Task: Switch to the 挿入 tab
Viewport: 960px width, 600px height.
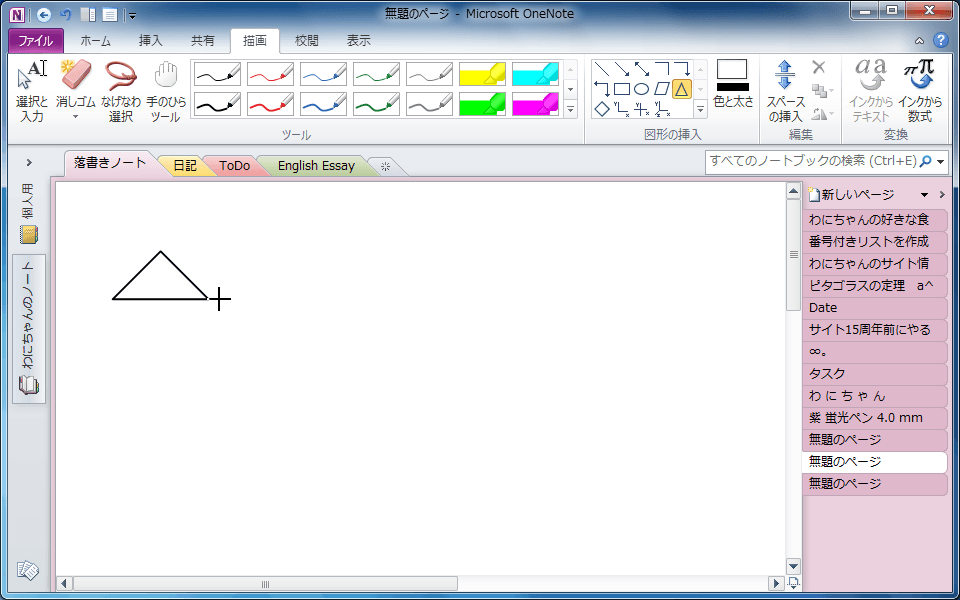Action: coord(151,41)
